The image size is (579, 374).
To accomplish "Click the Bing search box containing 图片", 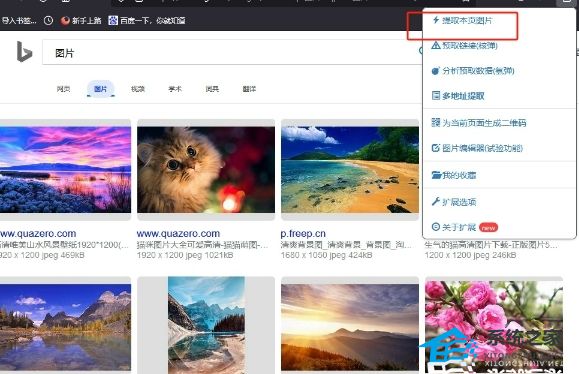I will [x=233, y=52].
